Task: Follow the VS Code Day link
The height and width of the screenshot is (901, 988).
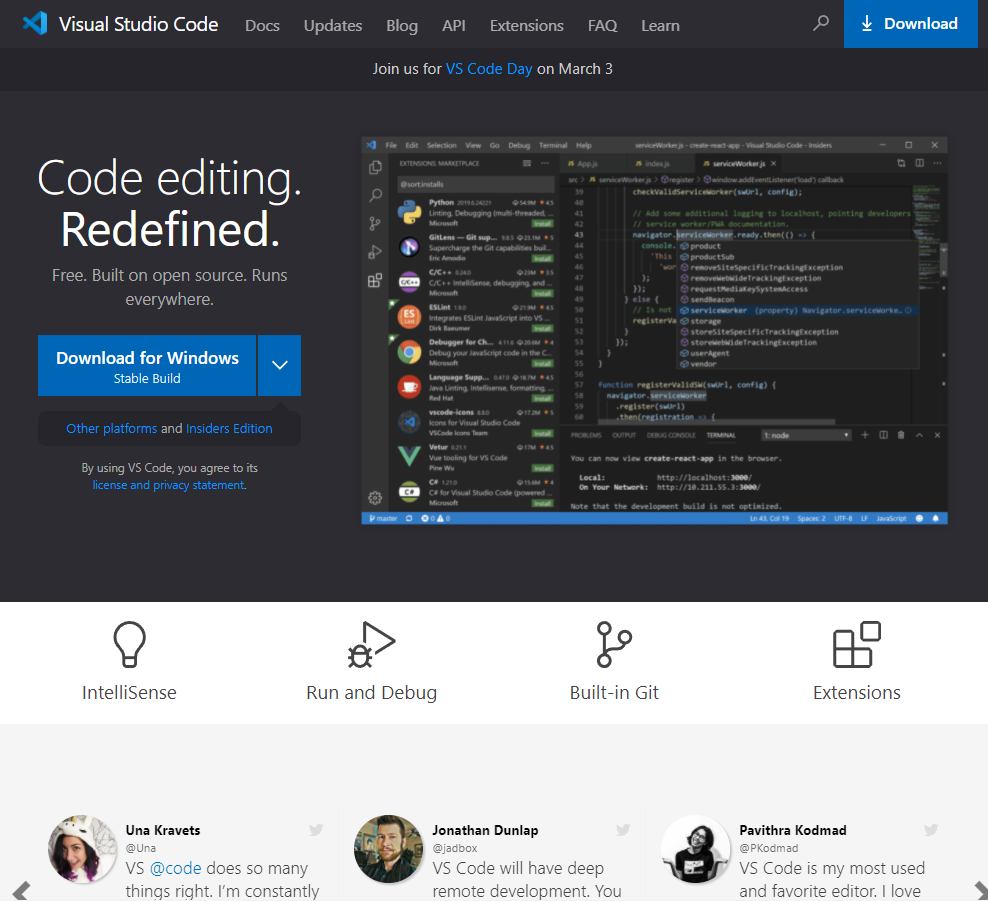Action: click(489, 69)
